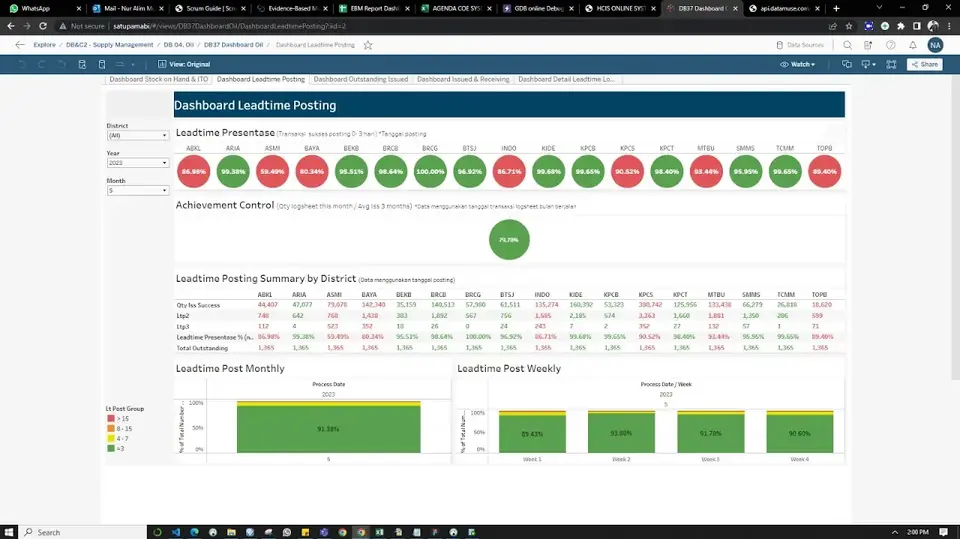The height and width of the screenshot is (539, 960).
Task: Open DB&C2 - Supply Management breadcrumb
Action: (110, 45)
